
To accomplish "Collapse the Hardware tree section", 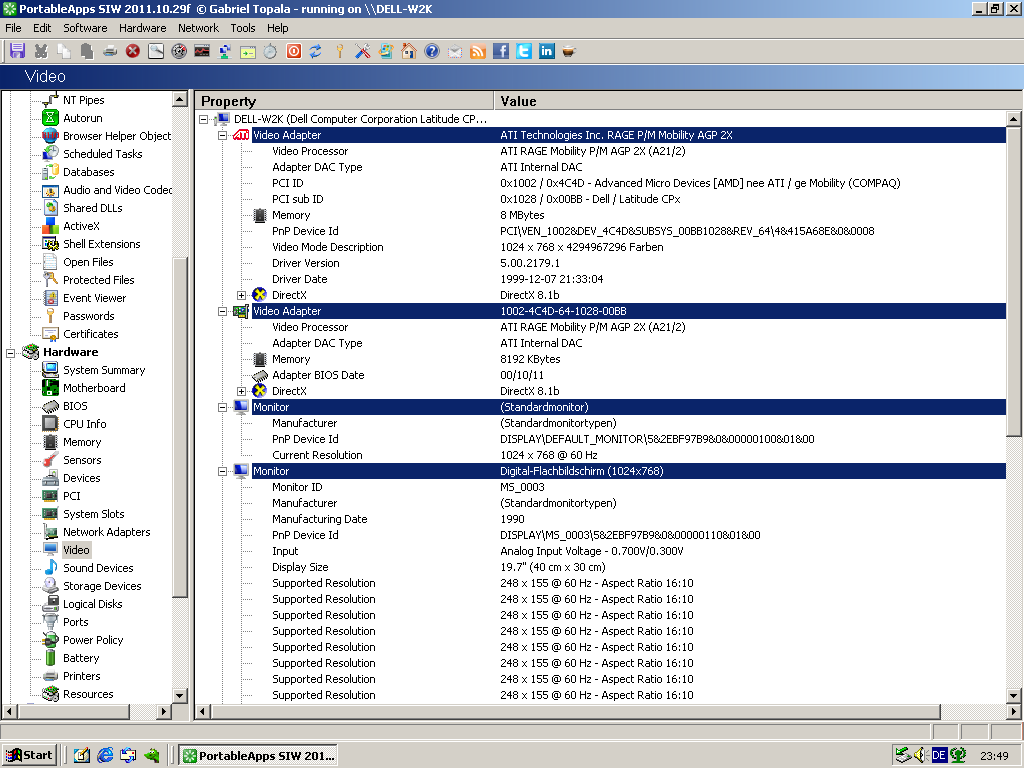I will tap(10, 353).
